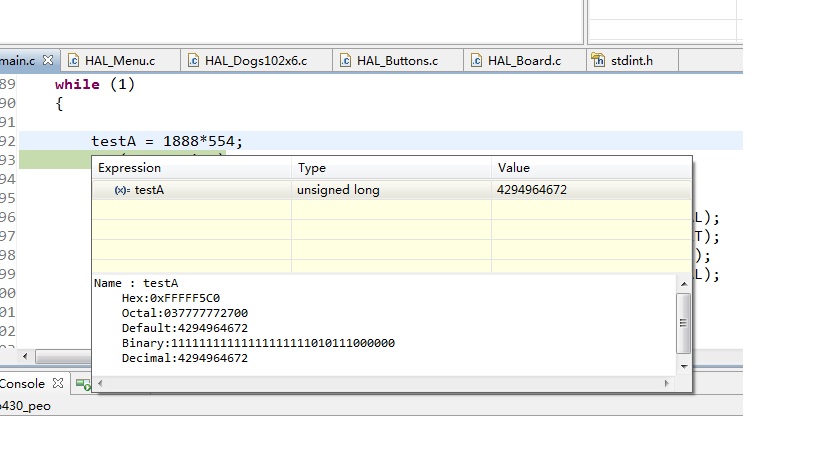Click the code line 'testA = 1888*554;'
Image resolution: width=819 pixels, height=460 pixels.
pos(167,141)
